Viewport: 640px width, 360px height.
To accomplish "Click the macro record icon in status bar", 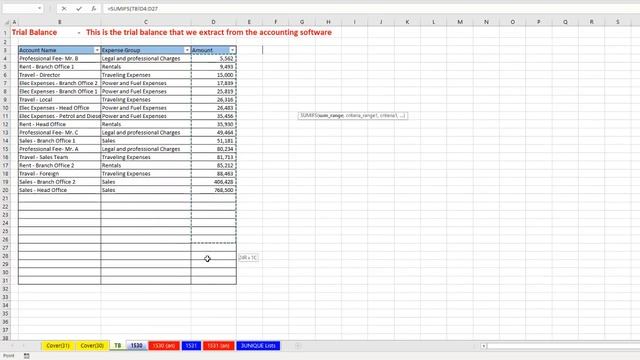I will click(x=27, y=356).
